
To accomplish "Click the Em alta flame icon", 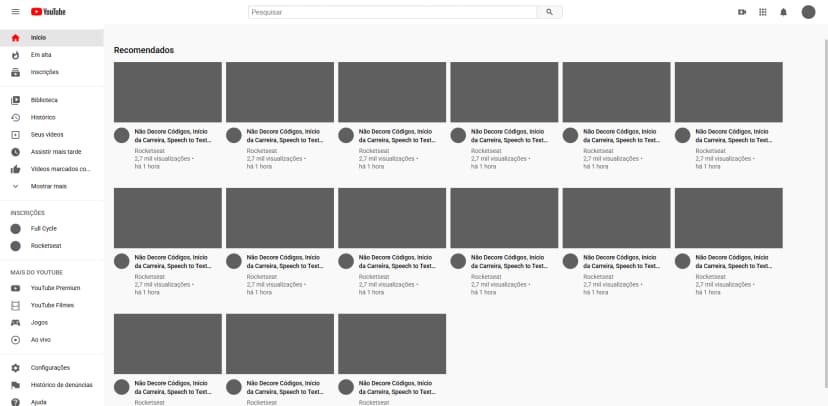I will pos(15,55).
